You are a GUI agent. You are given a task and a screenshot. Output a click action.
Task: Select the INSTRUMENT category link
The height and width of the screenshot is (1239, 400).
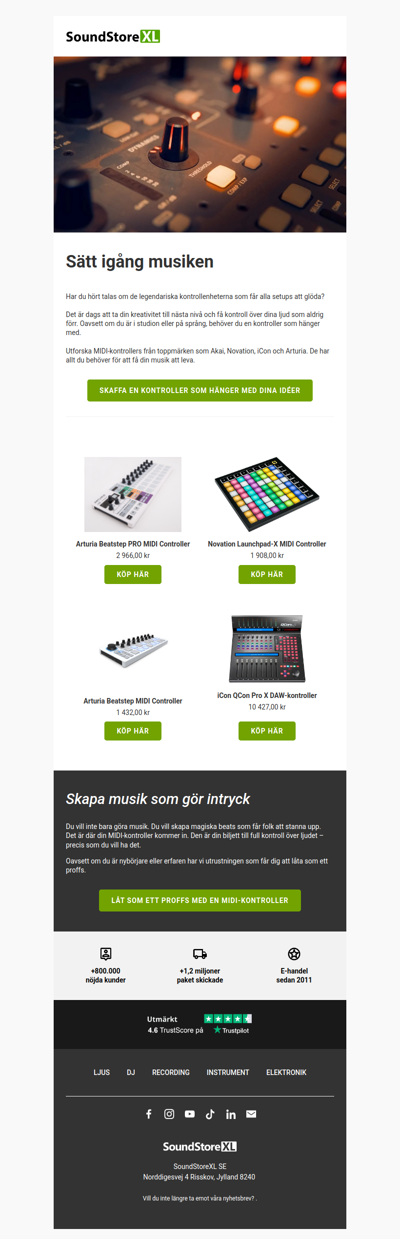click(228, 1072)
